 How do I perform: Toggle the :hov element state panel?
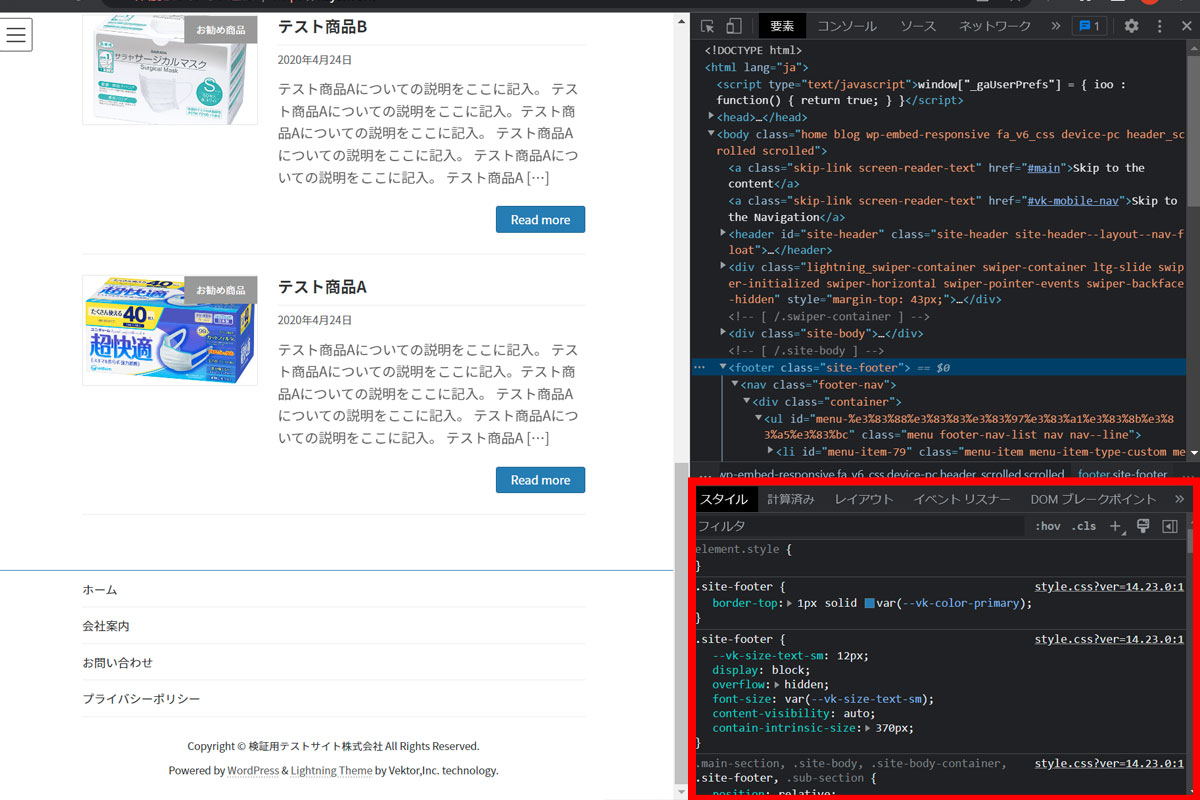tap(1048, 526)
